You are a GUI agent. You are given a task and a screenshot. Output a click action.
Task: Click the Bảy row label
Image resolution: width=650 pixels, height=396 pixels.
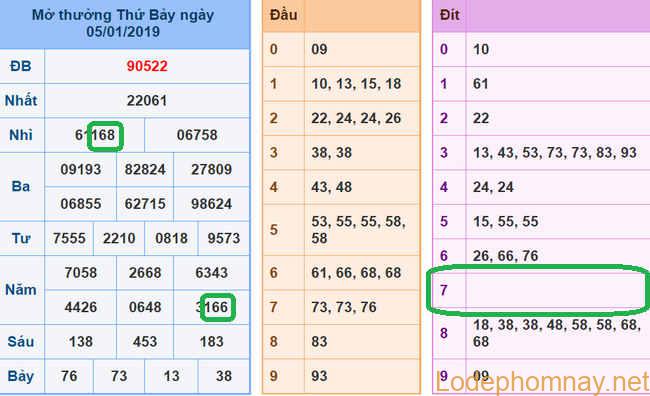coord(21,376)
